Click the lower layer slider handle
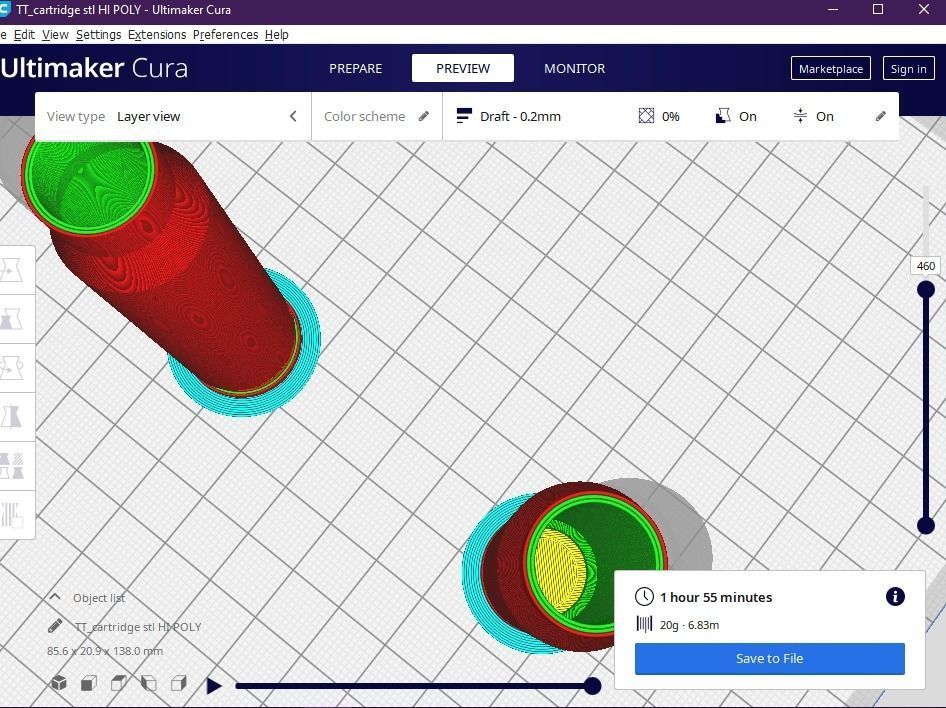This screenshot has width=946, height=708. tap(926, 525)
